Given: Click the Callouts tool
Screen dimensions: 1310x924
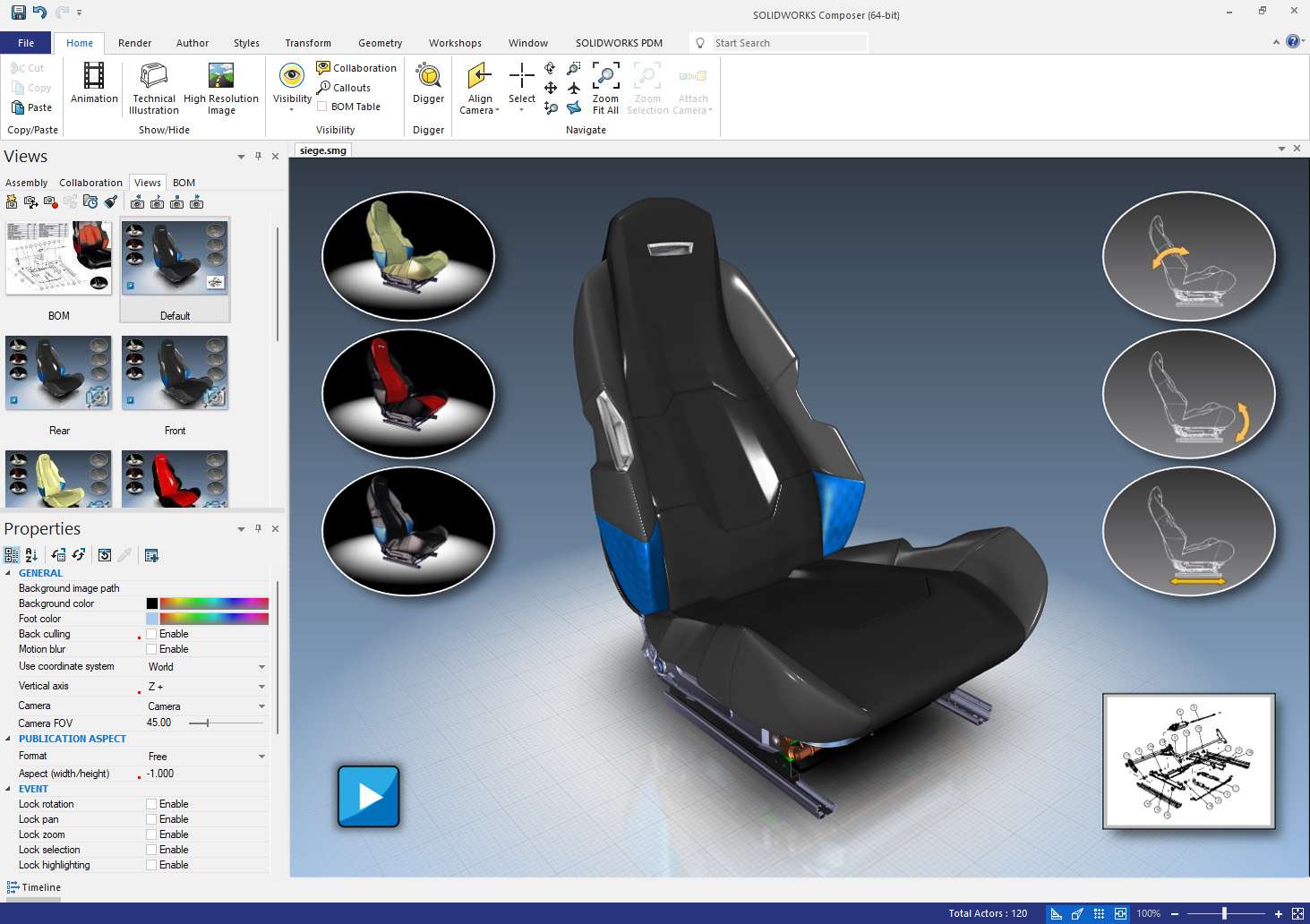Looking at the screenshot, I should pyautogui.click(x=344, y=88).
